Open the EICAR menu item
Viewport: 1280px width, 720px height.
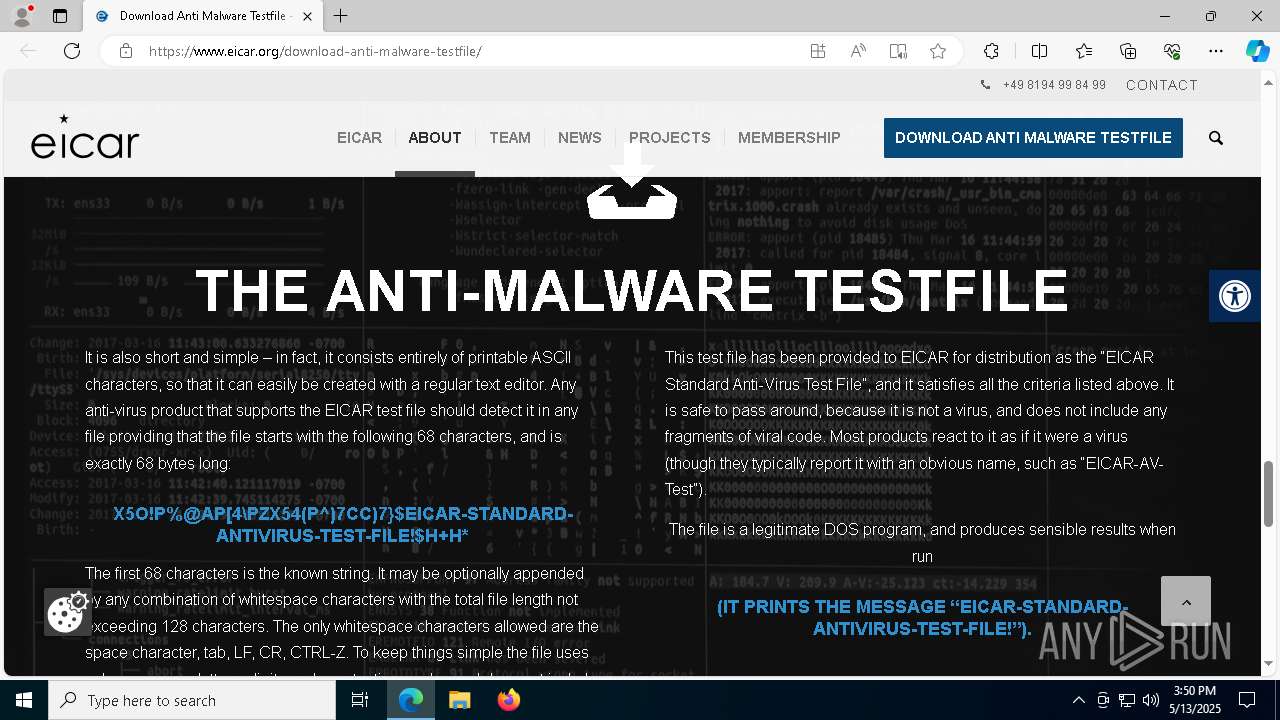359,138
